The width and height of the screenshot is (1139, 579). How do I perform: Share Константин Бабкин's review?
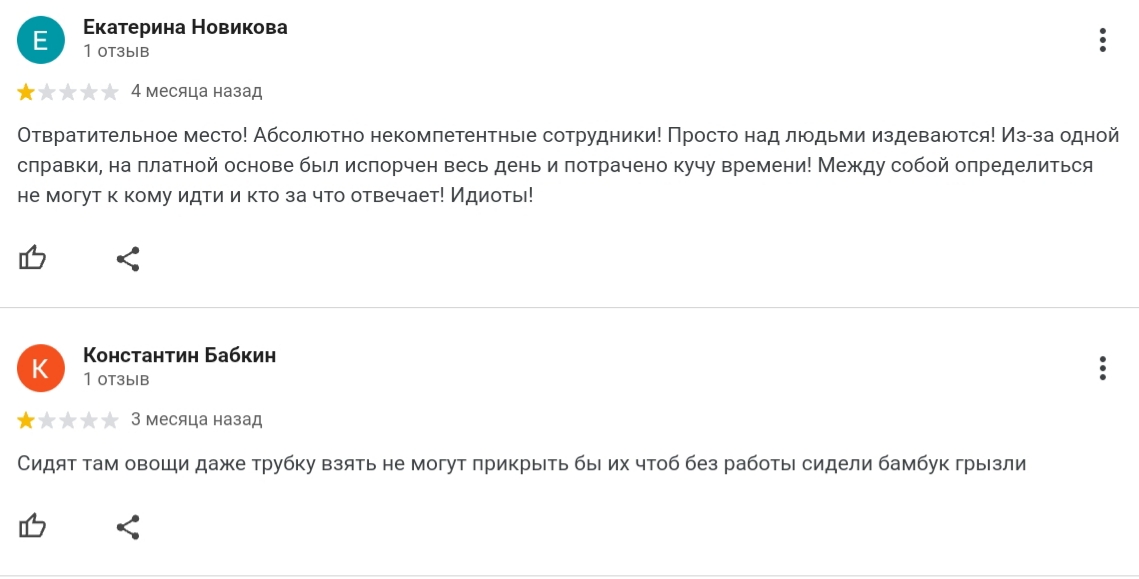(x=128, y=527)
